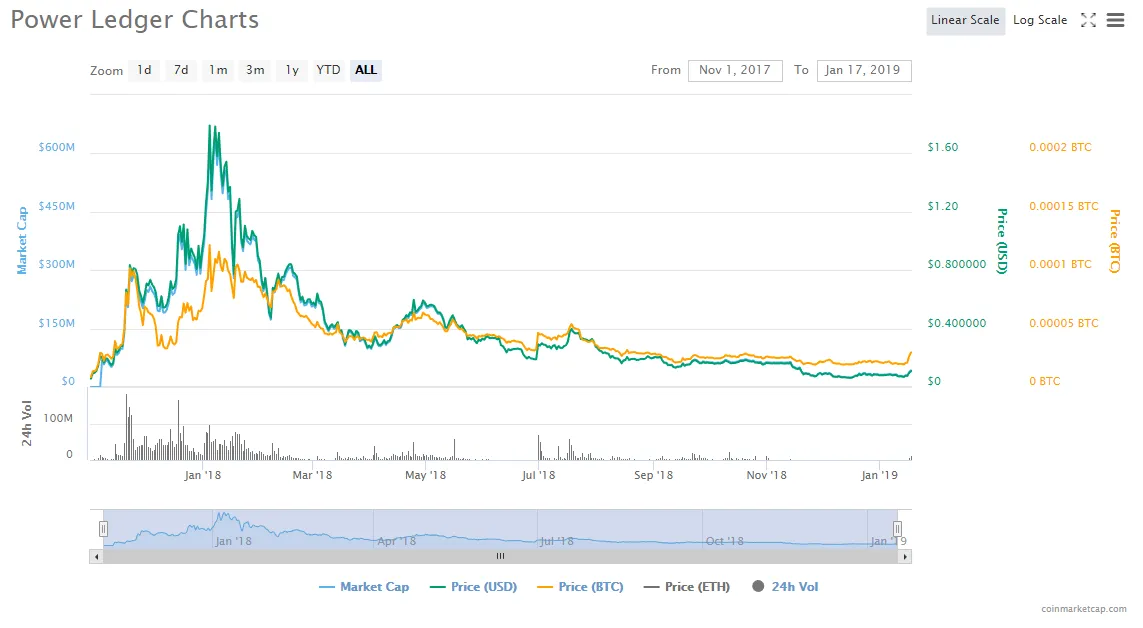Screen dimensions: 1143x628
Task: Set zoom to 1m
Action: point(218,70)
